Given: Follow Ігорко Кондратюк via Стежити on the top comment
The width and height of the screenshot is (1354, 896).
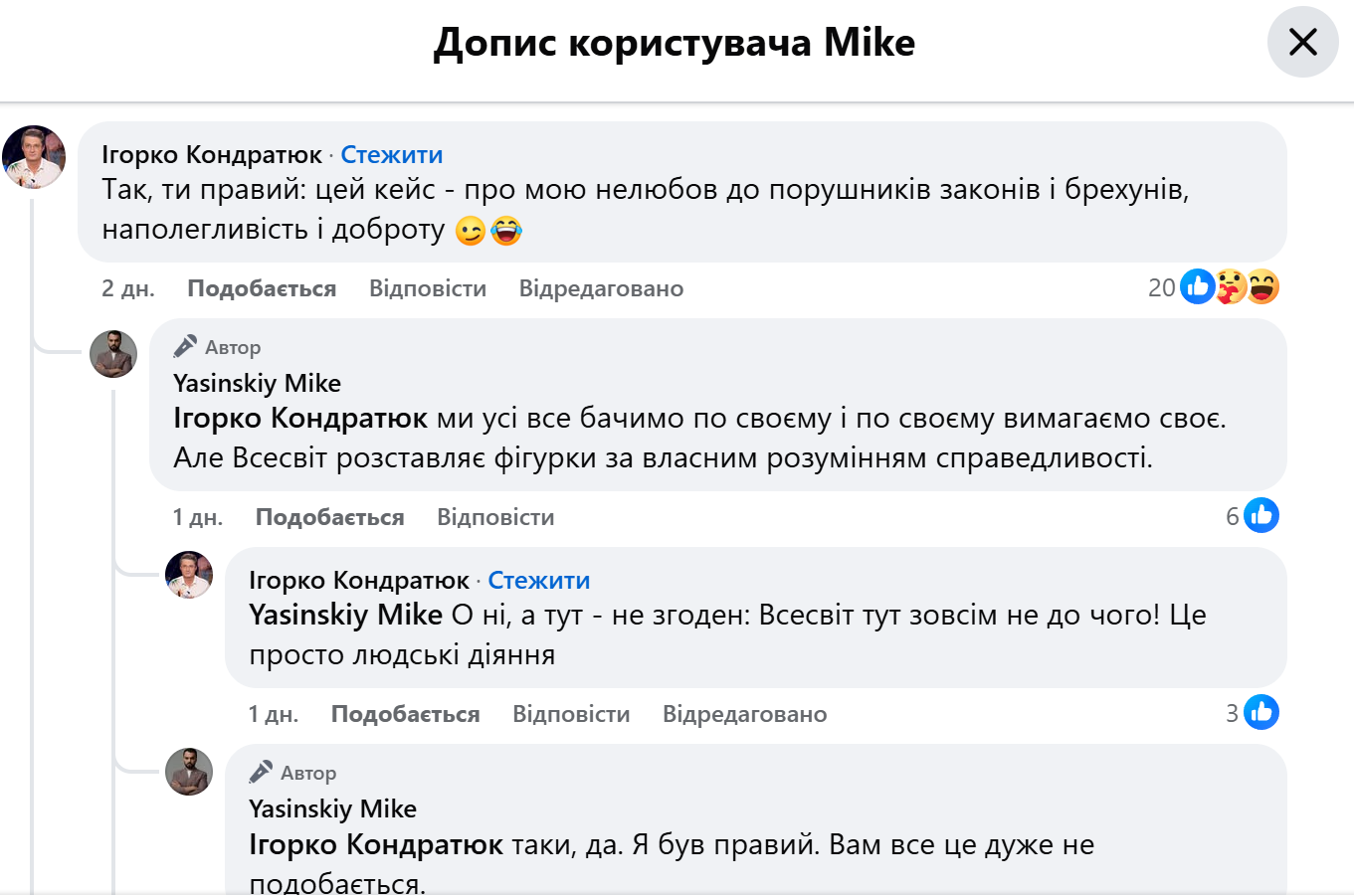Looking at the screenshot, I should click(x=391, y=155).
